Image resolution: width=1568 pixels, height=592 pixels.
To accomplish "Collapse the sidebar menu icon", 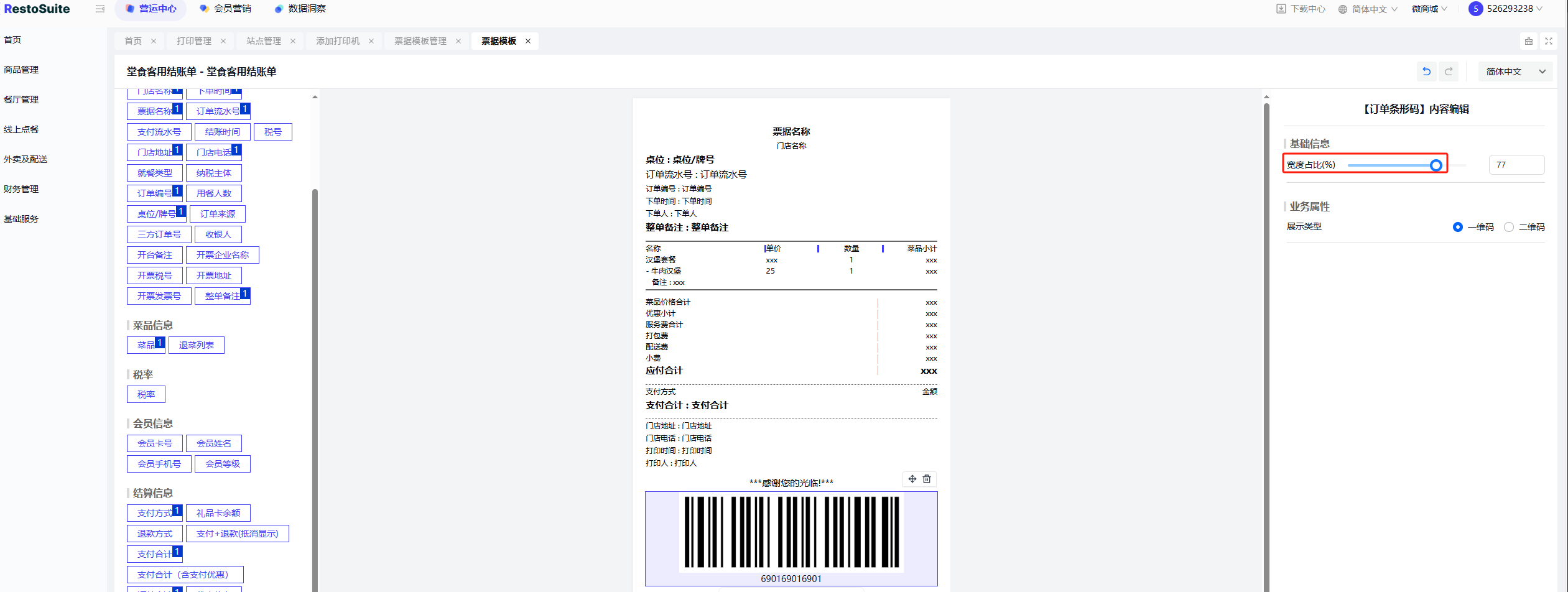I will click(x=100, y=9).
